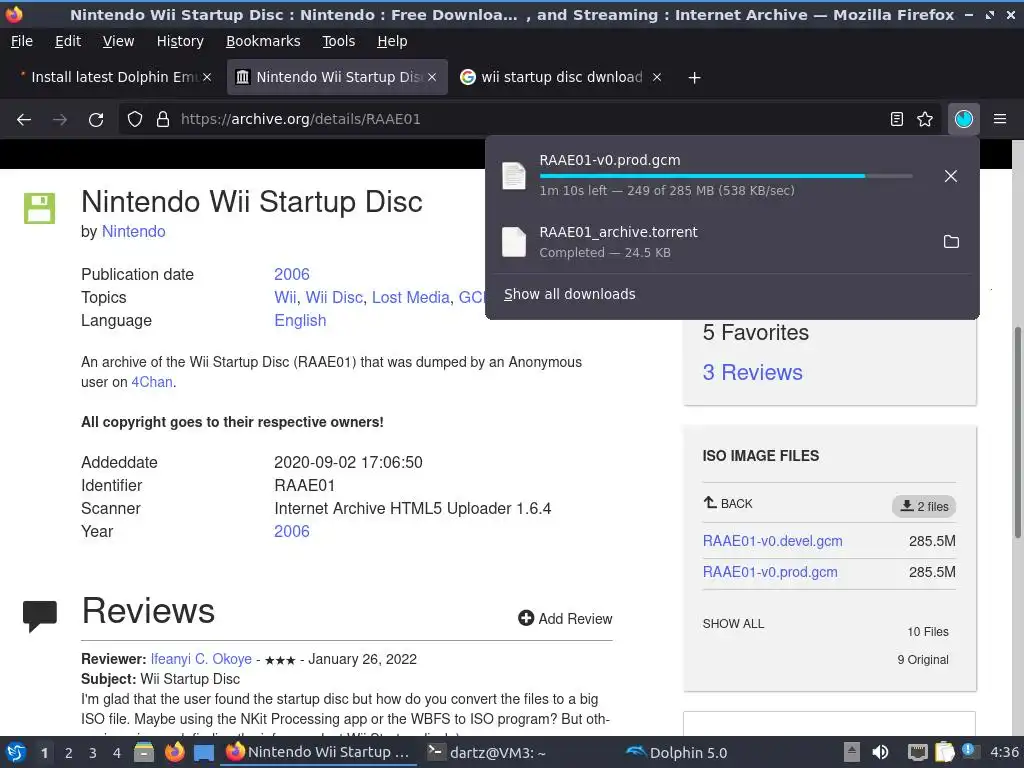
Task: Open the taskbar start menu icon
Action: coord(16,752)
